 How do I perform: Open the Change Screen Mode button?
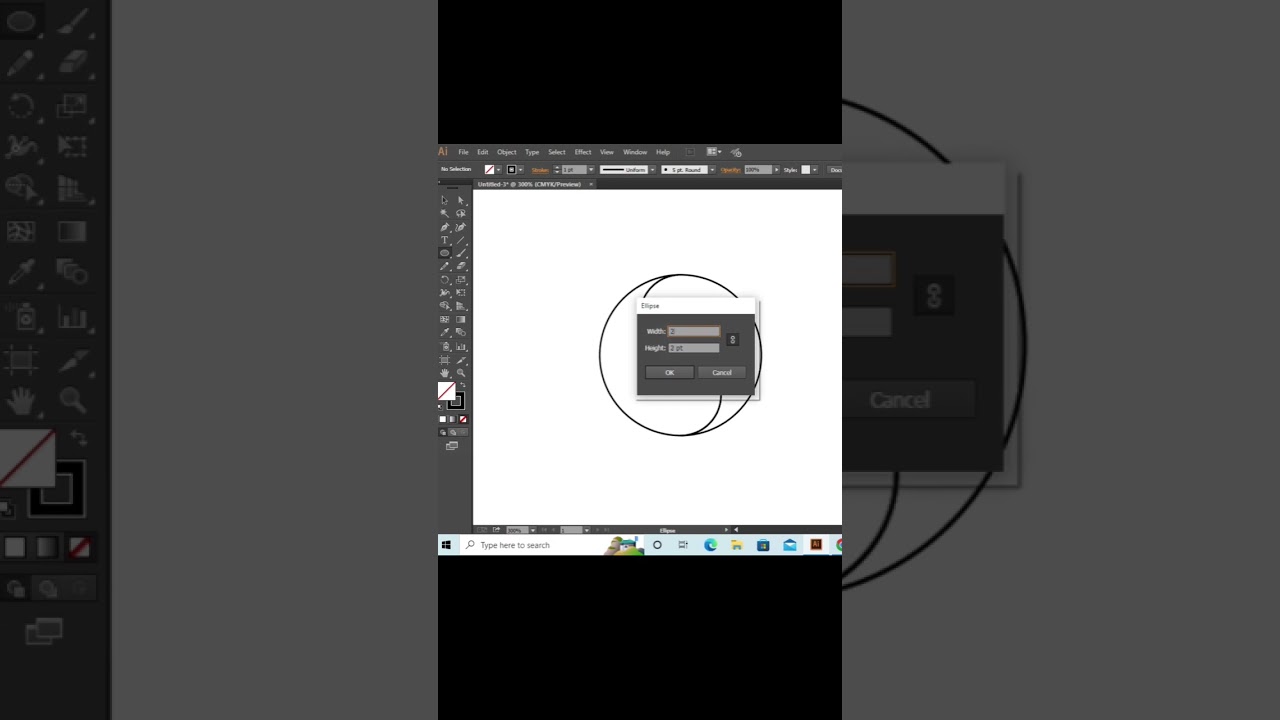click(452, 446)
